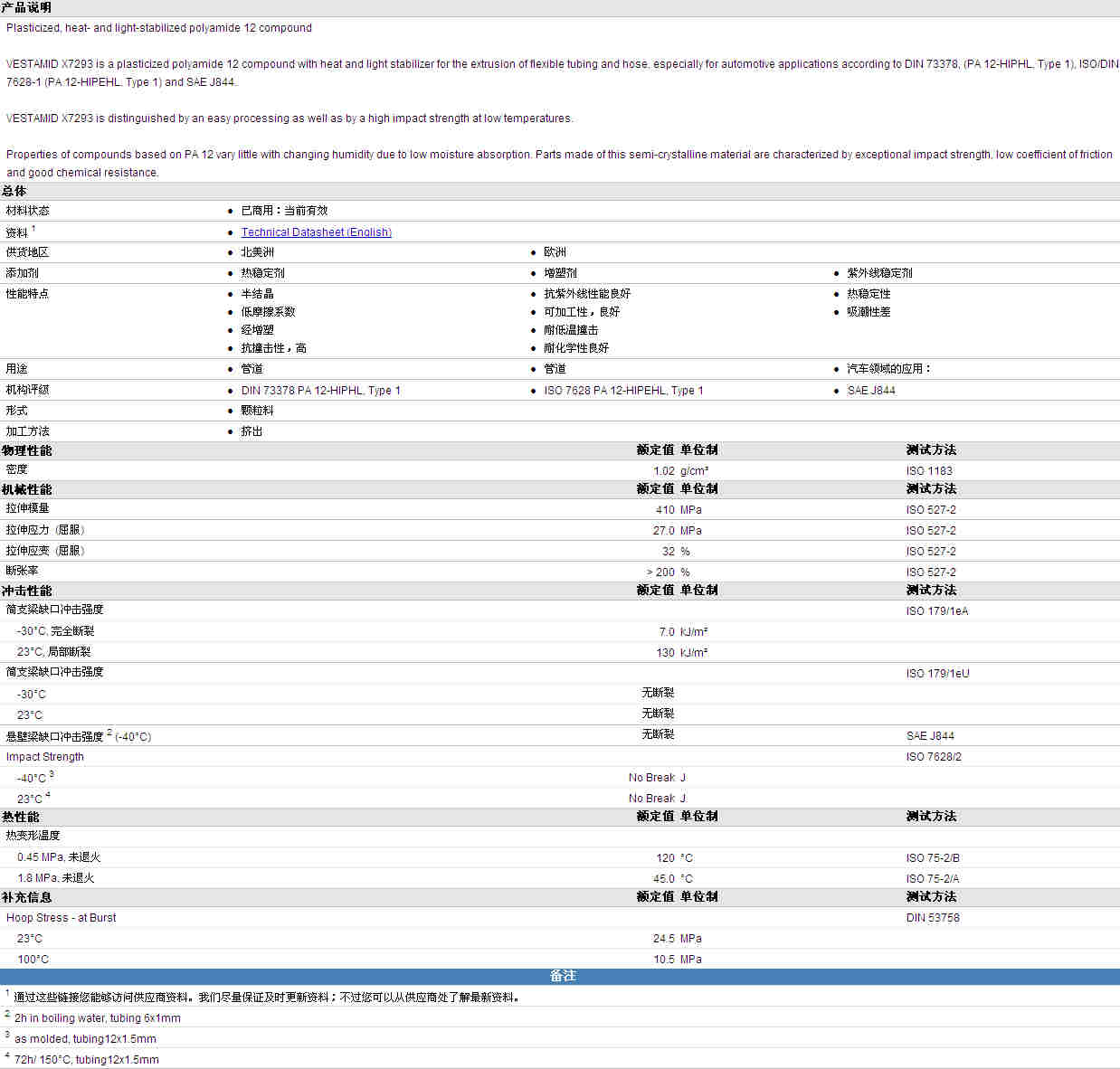The width and height of the screenshot is (1120, 1069).
Task: Select the 拉伸模量 property row label
Action: pos(27,509)
